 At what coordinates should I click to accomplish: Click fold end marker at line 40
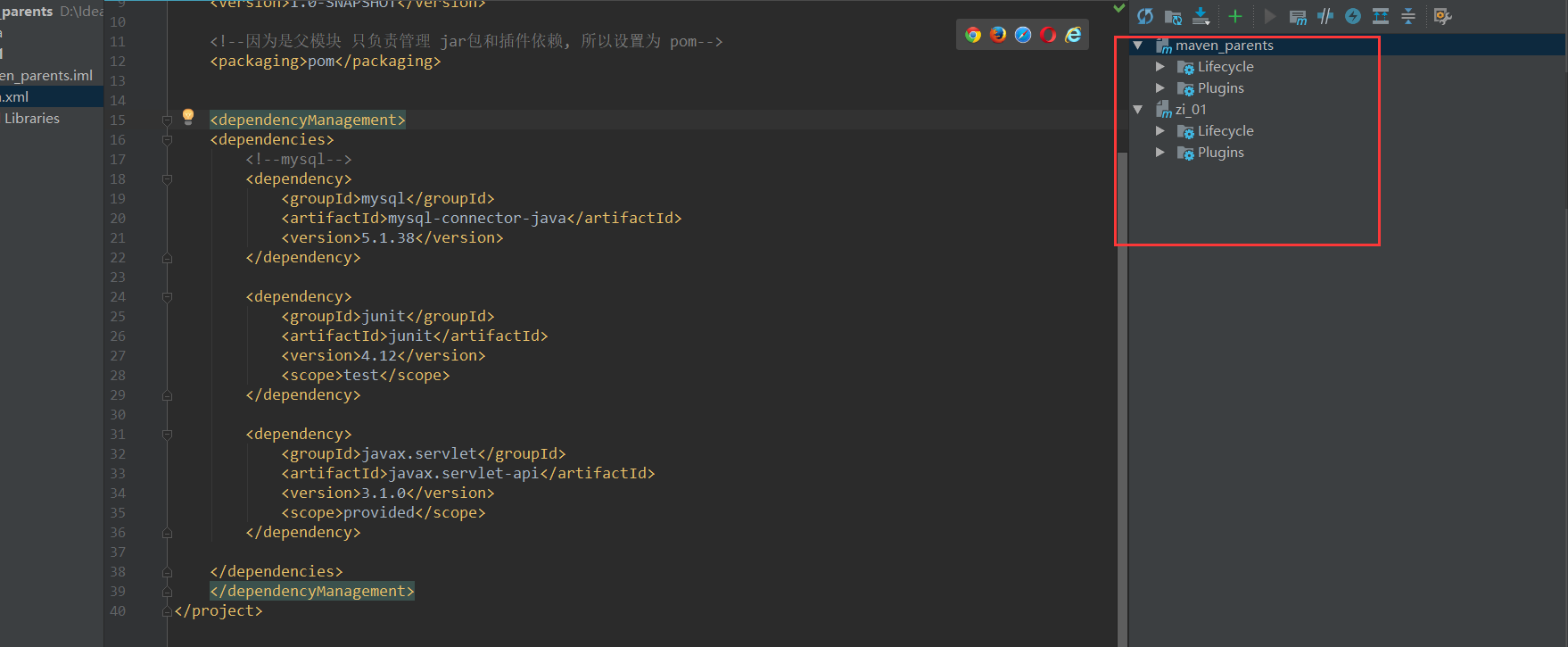(167, 610)
